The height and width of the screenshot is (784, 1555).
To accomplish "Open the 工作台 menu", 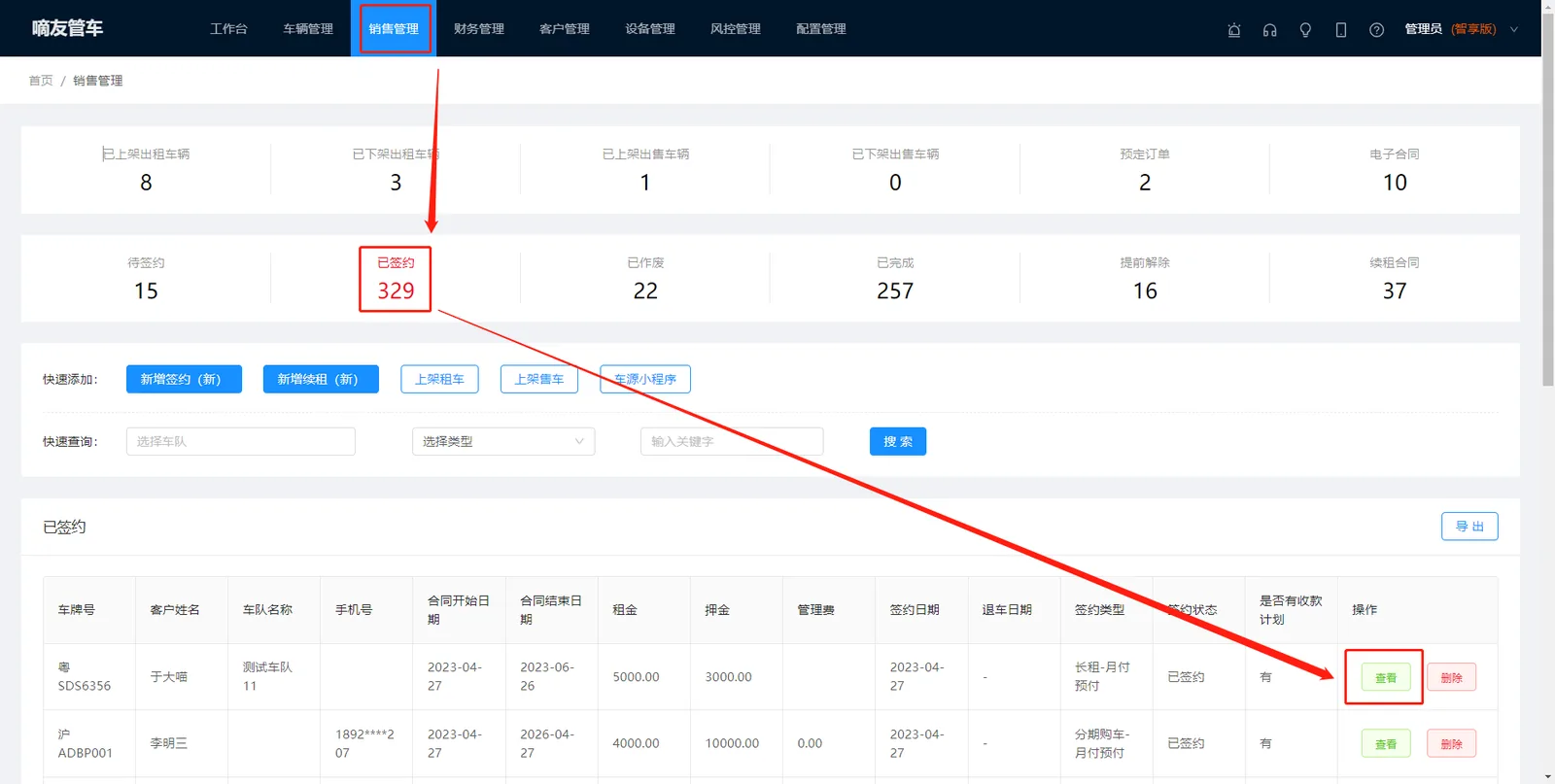I will point(228,29).
